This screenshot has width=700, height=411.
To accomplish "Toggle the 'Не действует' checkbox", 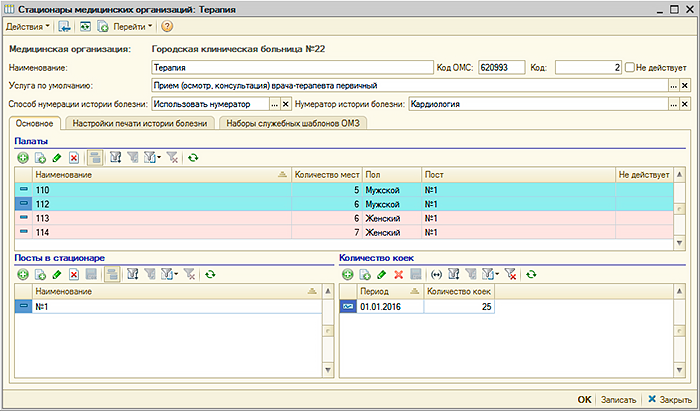I will (630, 67).
